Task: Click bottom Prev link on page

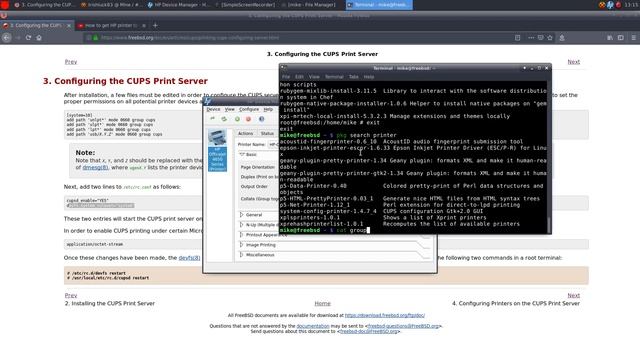Action: tap(71, 296)
